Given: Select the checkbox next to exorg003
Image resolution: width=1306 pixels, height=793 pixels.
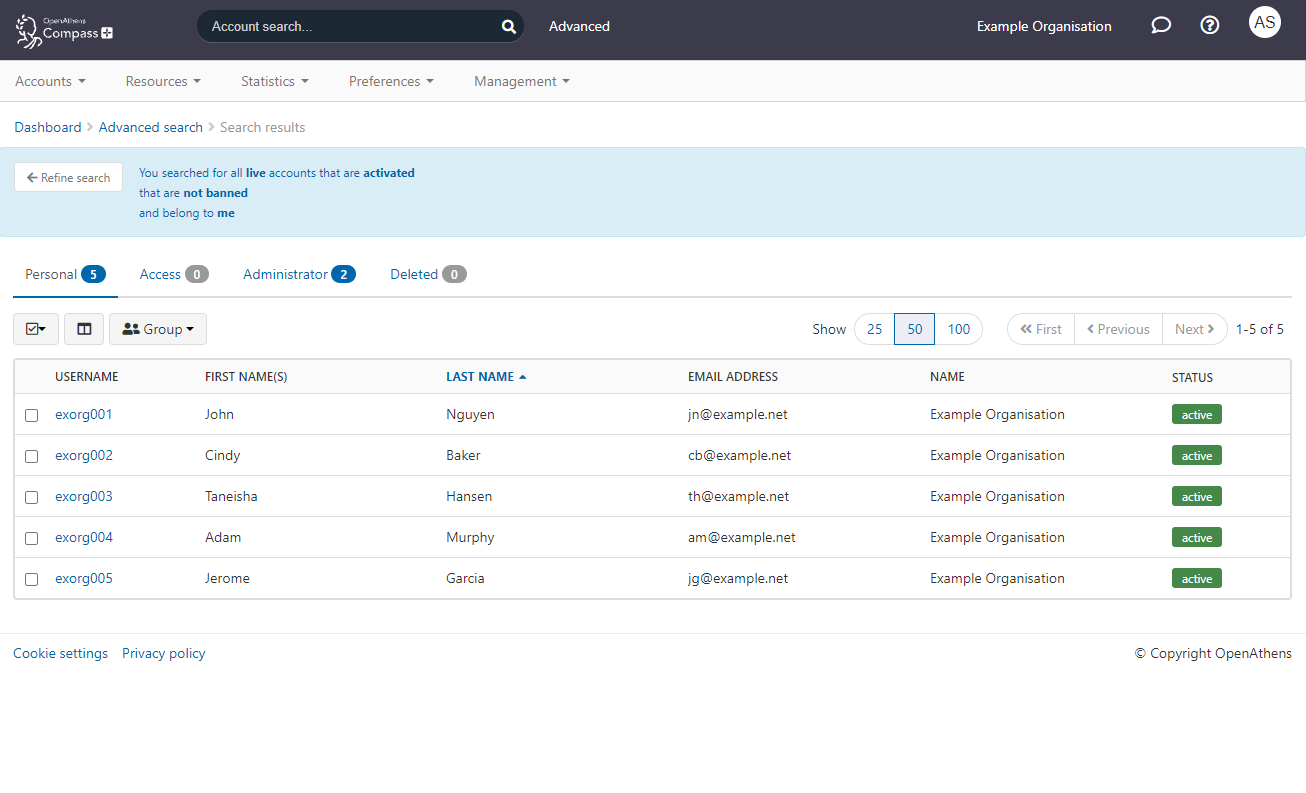Looking at the screenshot, I should click(31, 497).
